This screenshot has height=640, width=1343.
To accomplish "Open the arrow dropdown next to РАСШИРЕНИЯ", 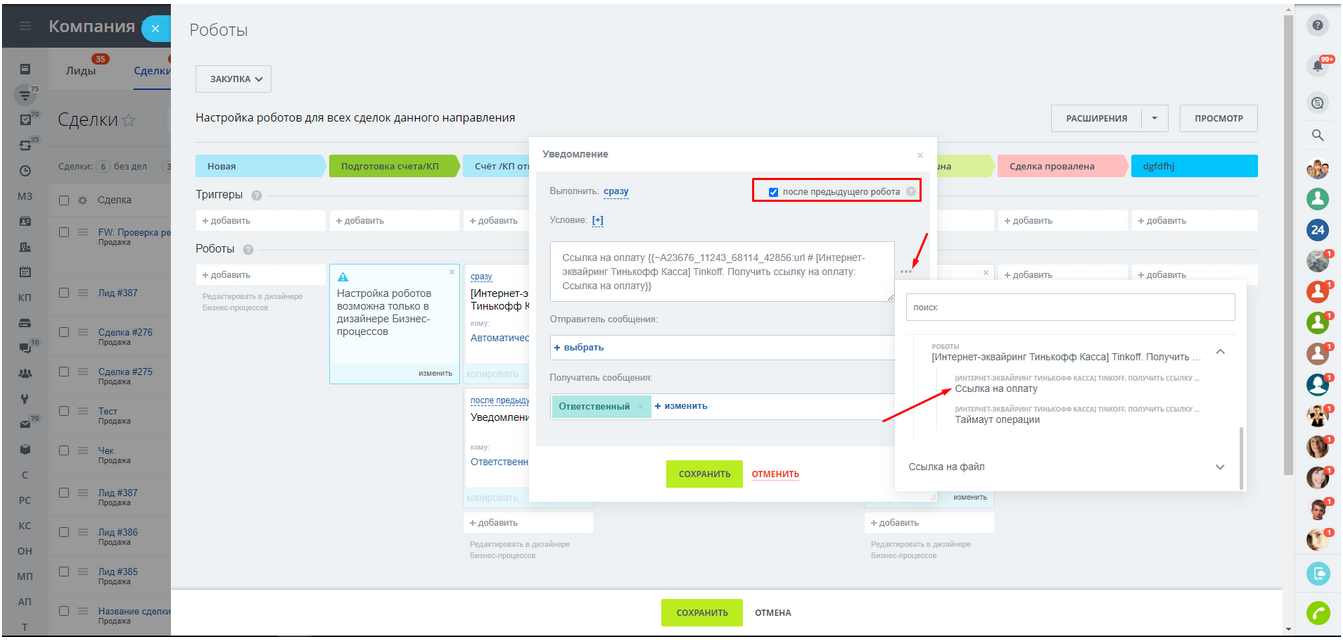I will (1154, 118).
